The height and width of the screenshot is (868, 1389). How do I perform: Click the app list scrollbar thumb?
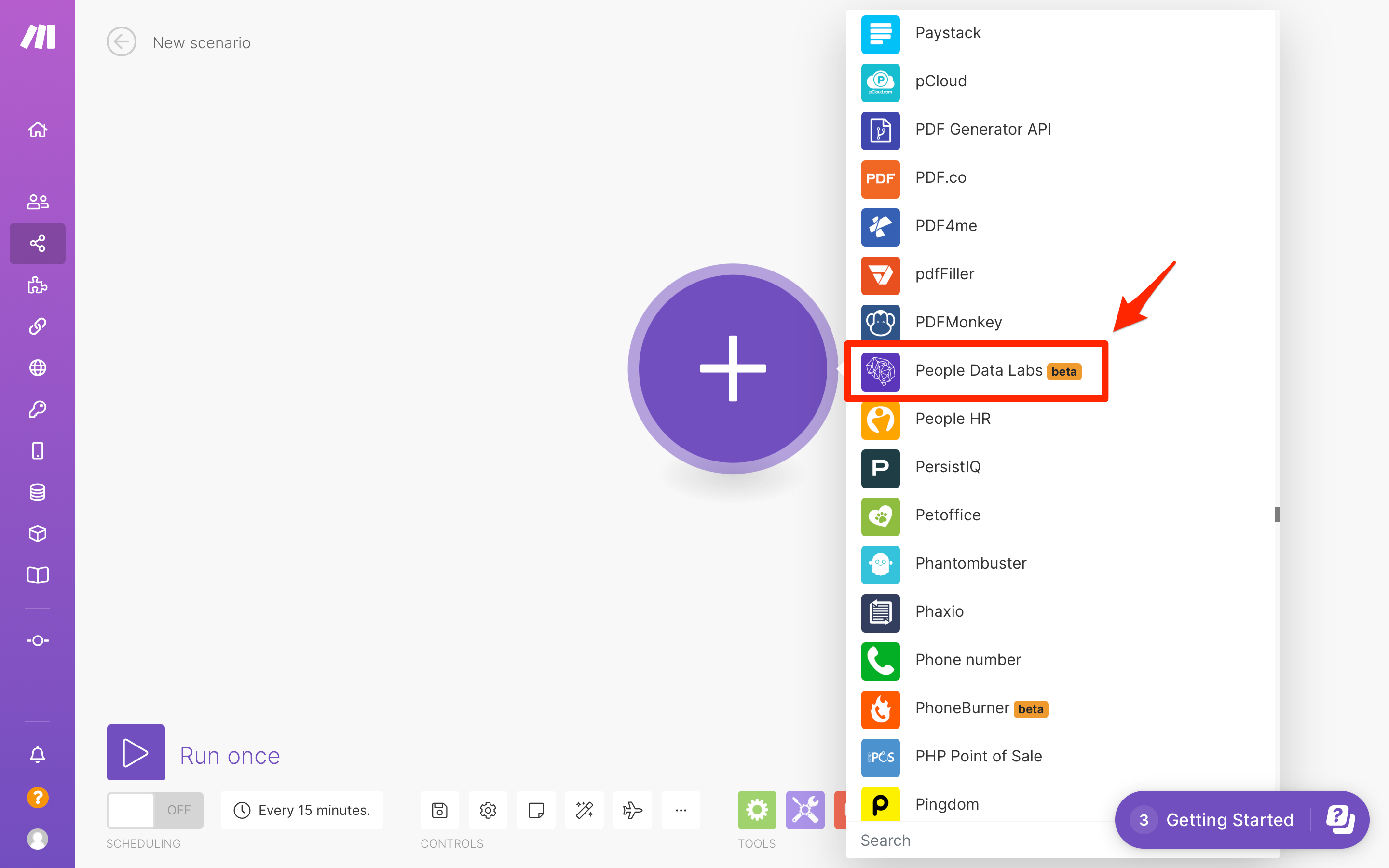click(x=1277, y=515)
